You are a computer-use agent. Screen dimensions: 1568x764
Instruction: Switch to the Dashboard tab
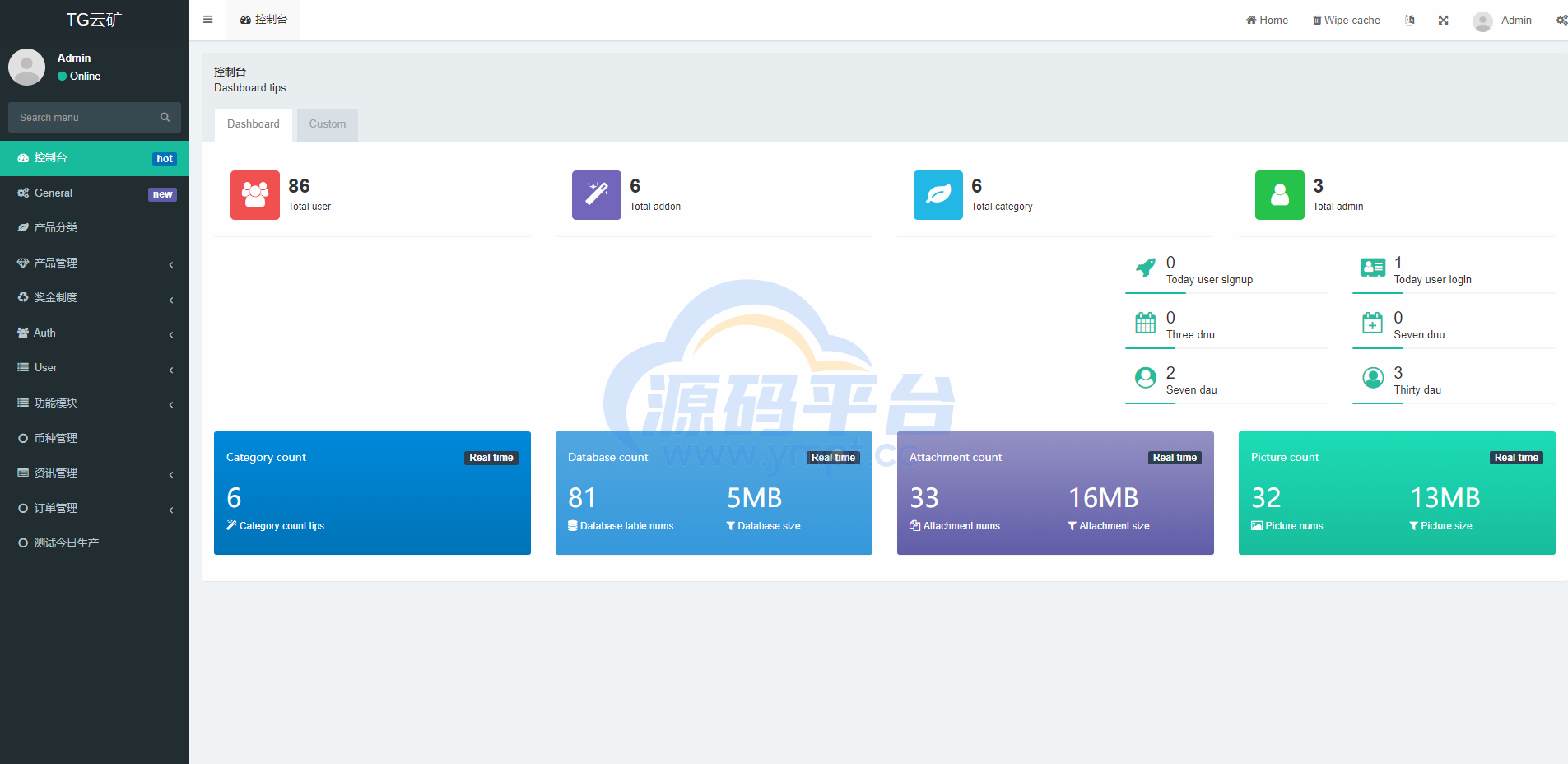click(x=254, y=124)
